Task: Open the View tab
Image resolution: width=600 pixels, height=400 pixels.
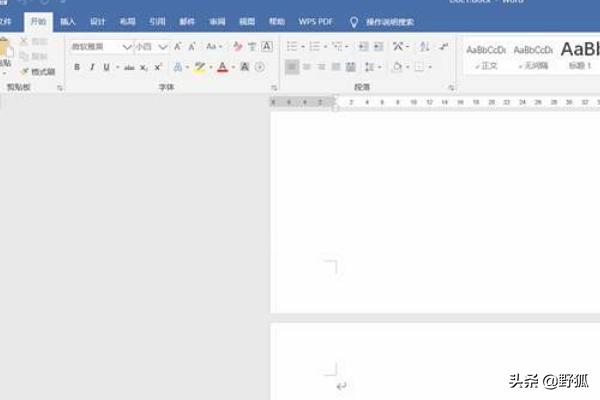Action: pyautogui.click(x=247, y=22)
